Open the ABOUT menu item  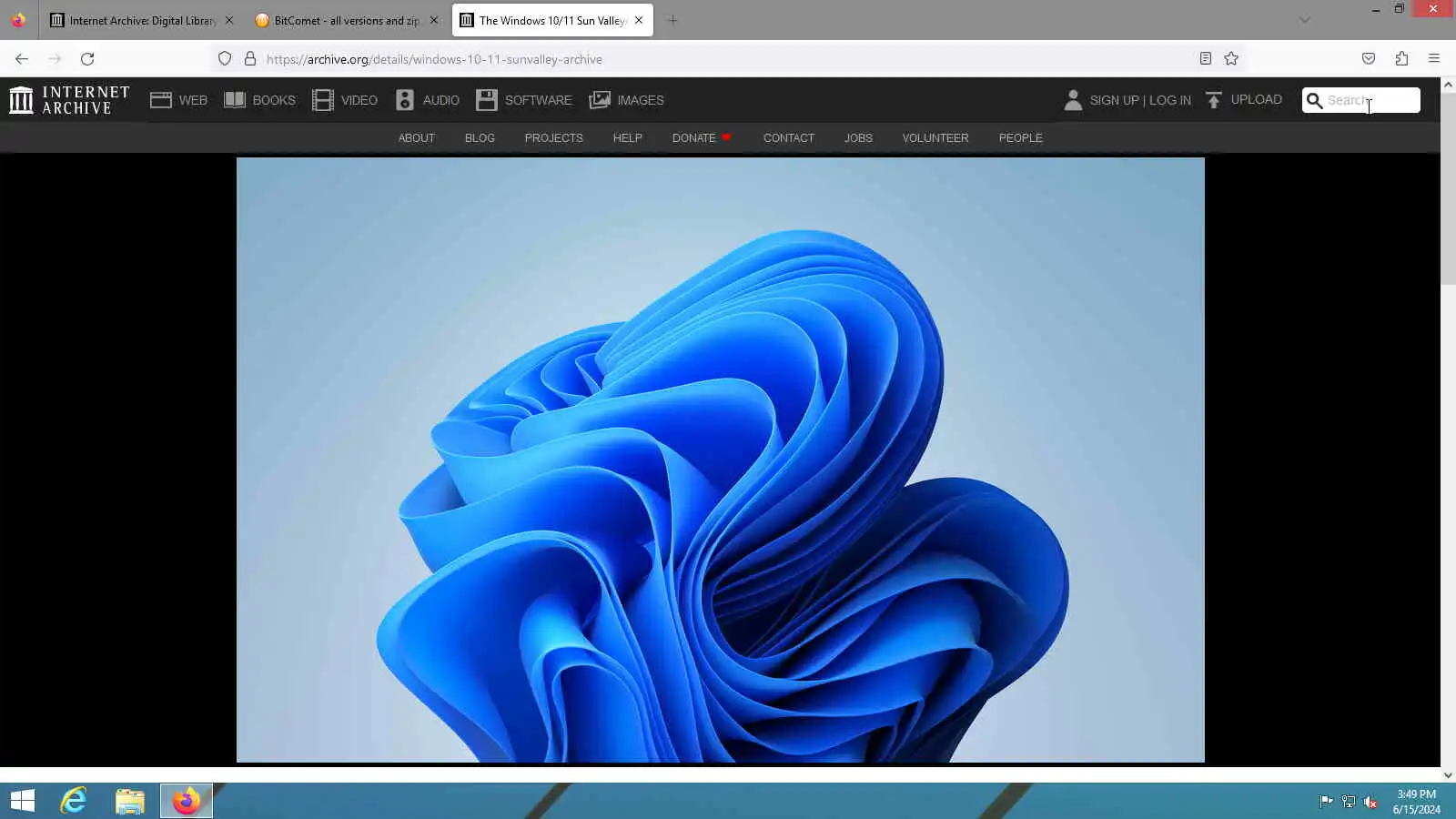pos(417,138)
